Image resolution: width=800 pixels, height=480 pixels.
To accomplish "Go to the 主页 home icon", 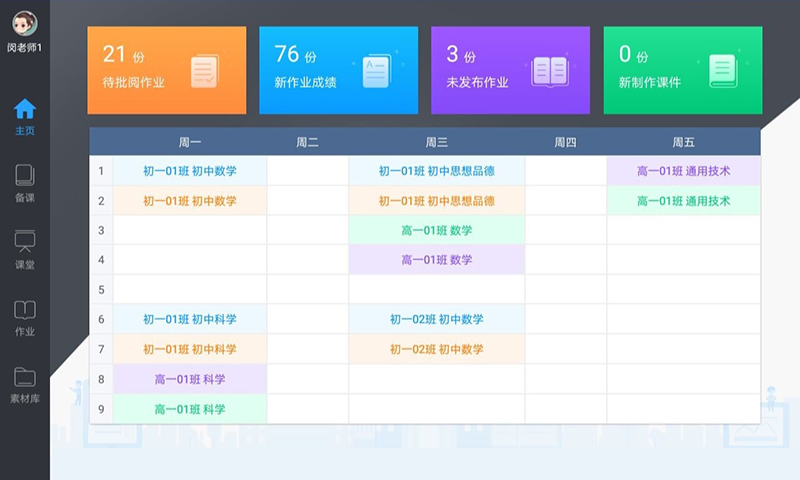I will click(25, 109).
